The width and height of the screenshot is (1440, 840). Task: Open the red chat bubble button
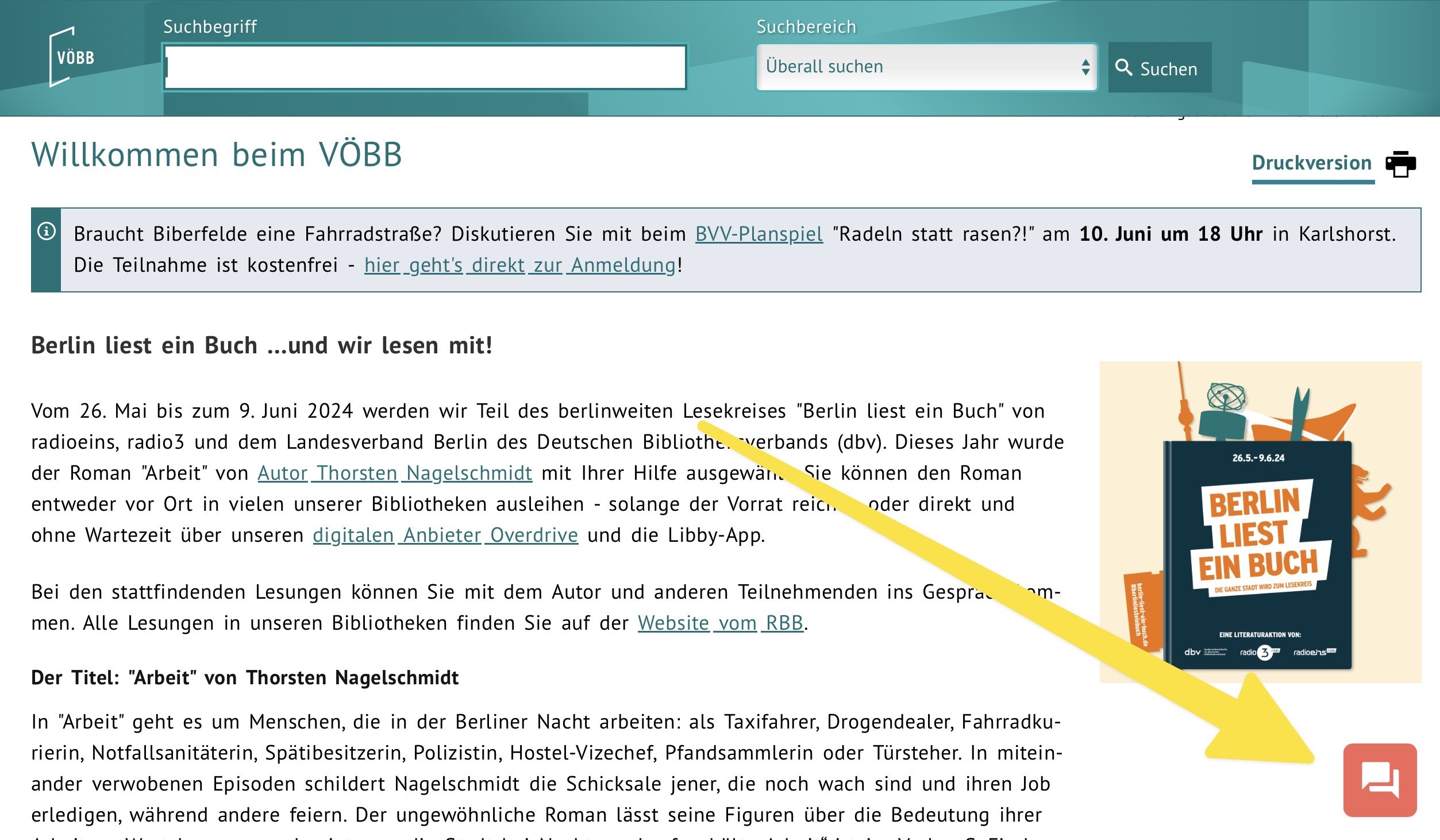point(1380,780)
